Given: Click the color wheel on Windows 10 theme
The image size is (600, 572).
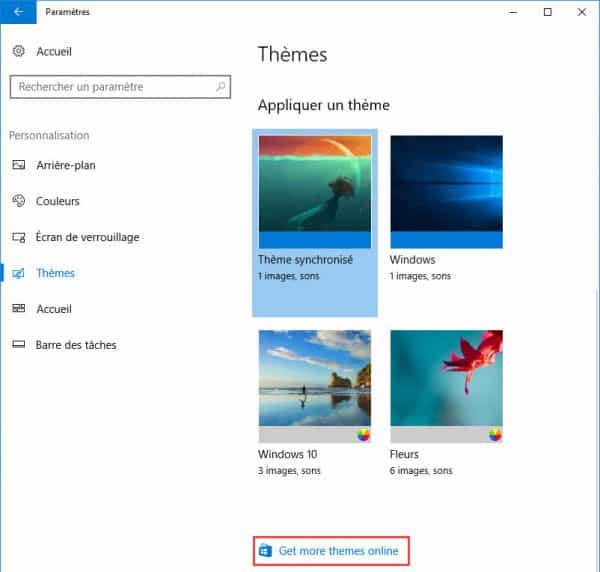Looking at the screenshot, I should (x=363, y=435).
